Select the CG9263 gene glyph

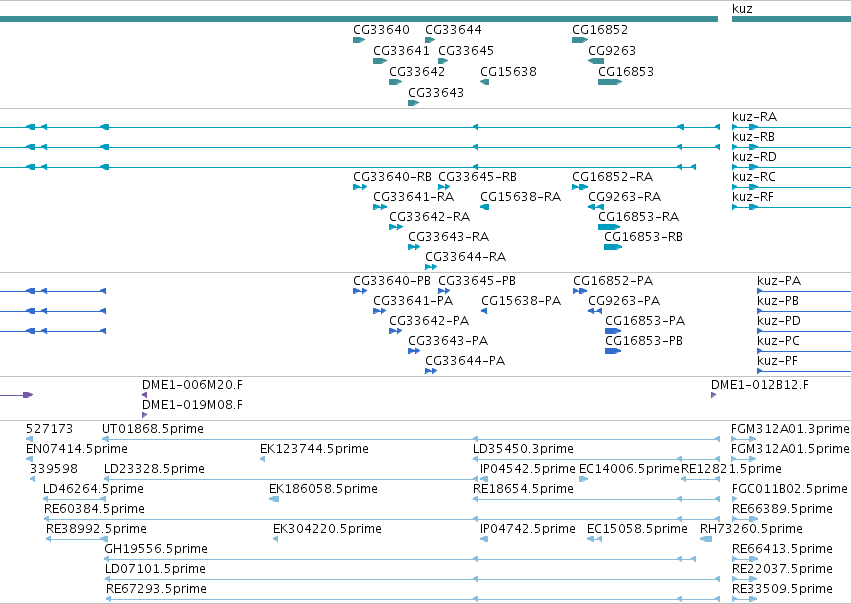(596, 61)
